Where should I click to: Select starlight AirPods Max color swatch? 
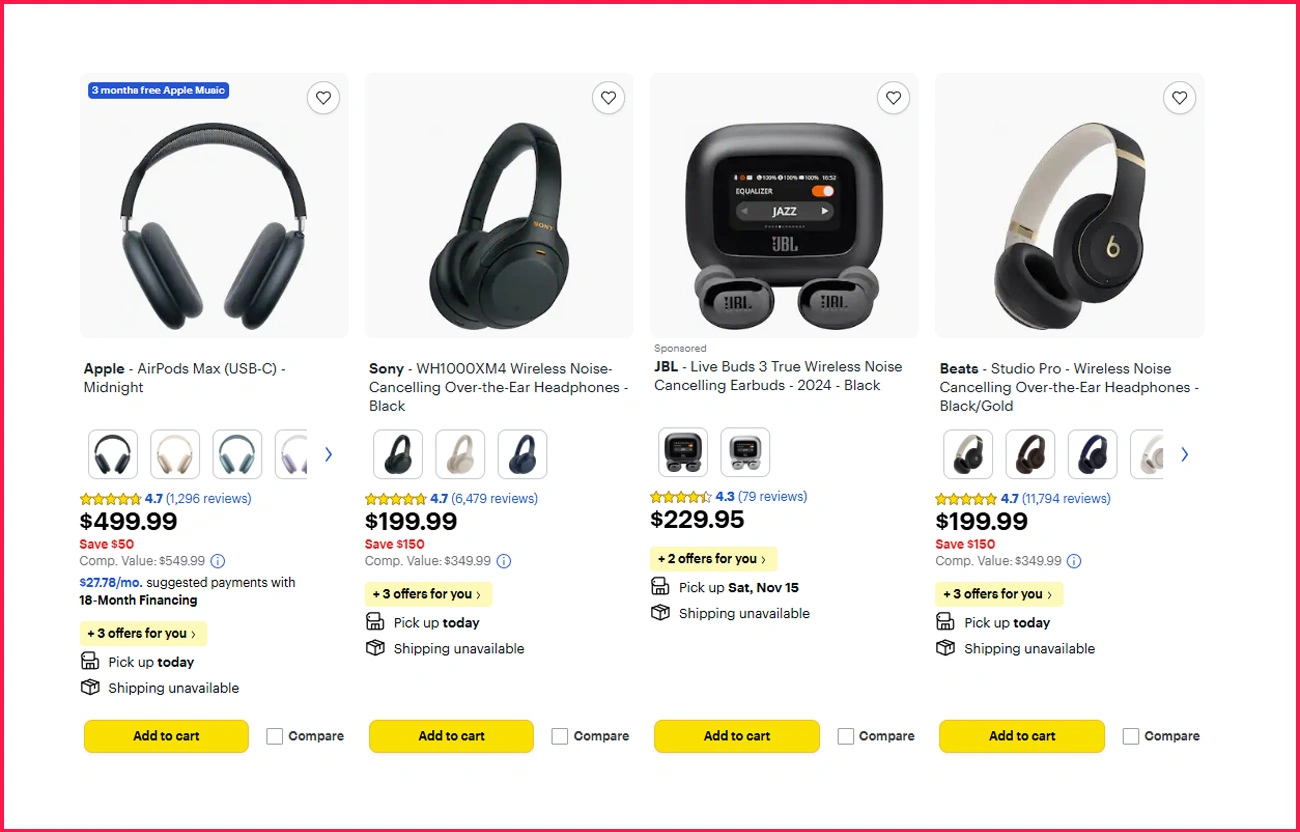coord(175,454)
